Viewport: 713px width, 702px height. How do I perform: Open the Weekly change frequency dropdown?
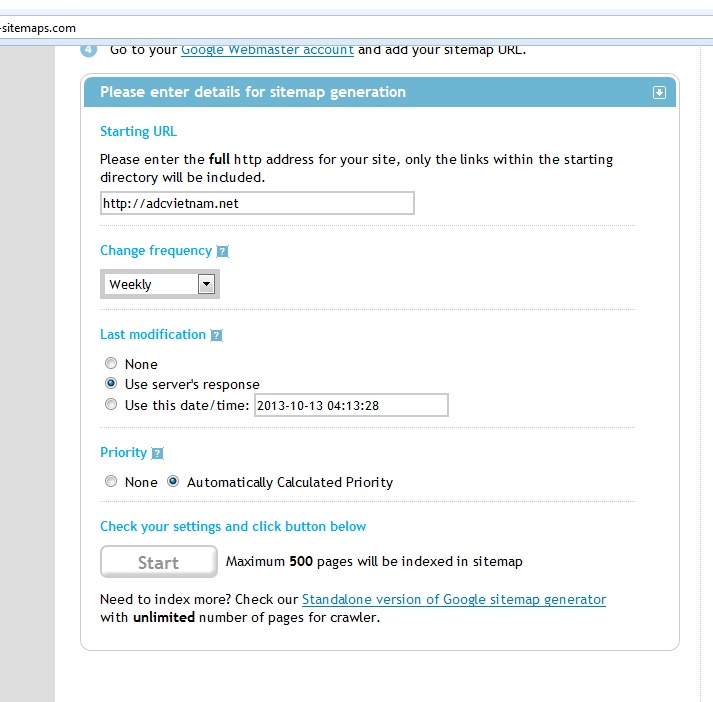pyautogui.click(x=160, y=284)
